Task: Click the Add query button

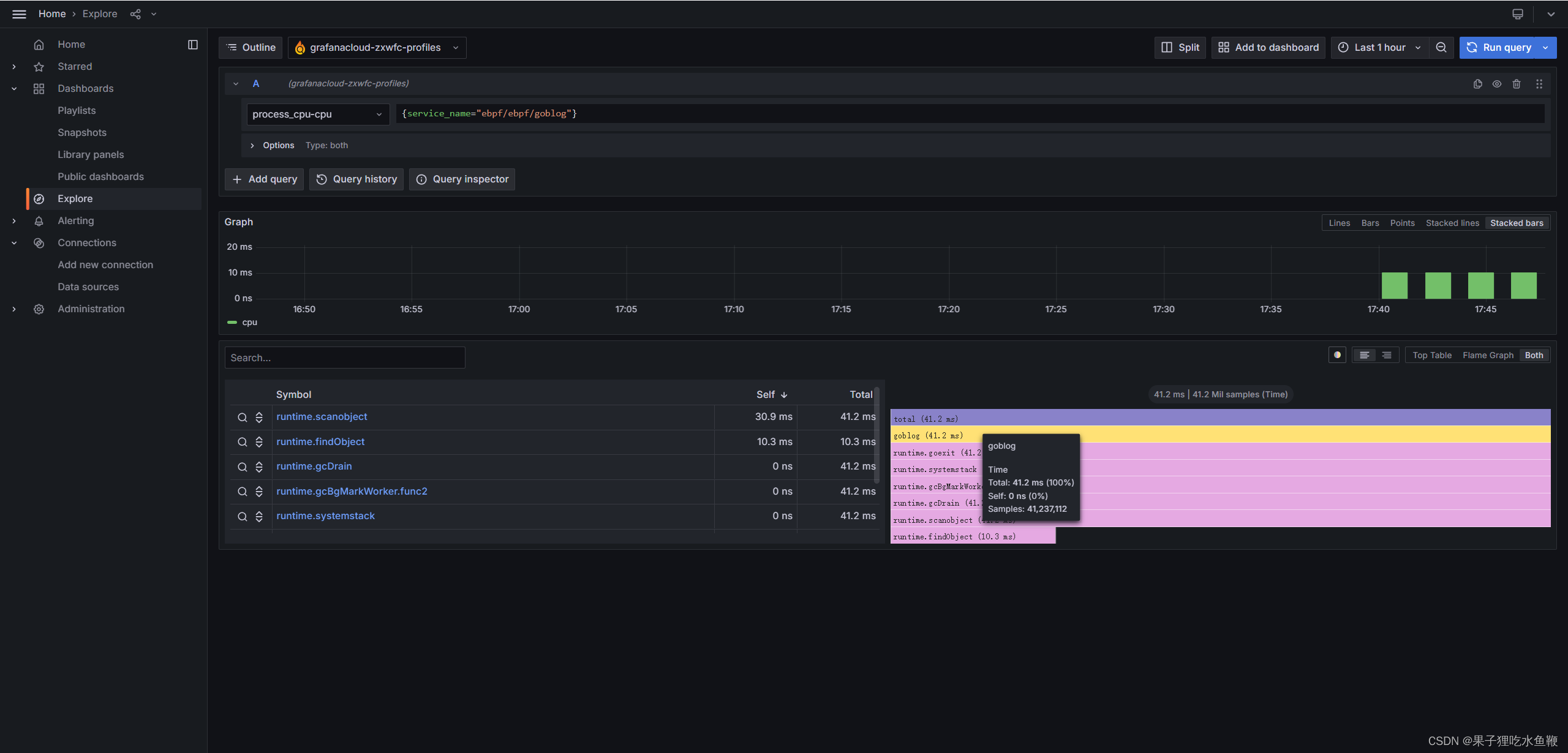Action: tap(265, 179)
